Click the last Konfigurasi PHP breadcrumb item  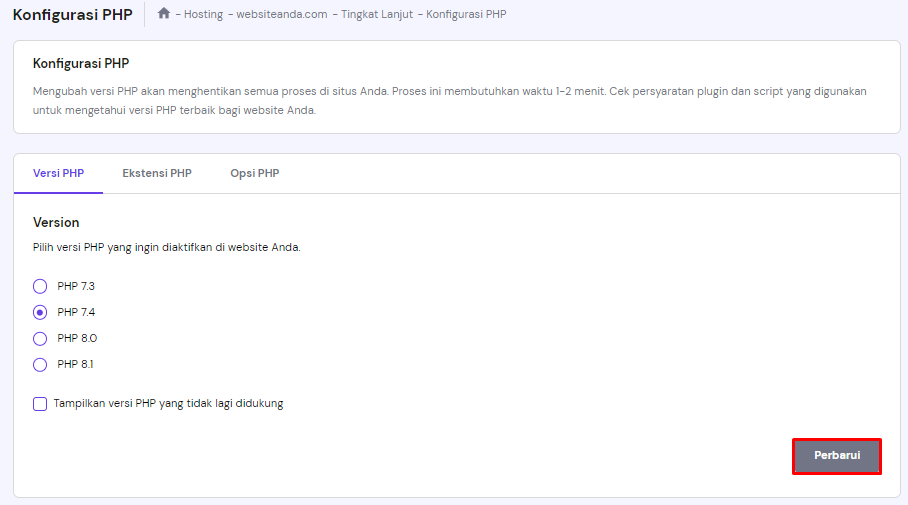pos(466,15)
